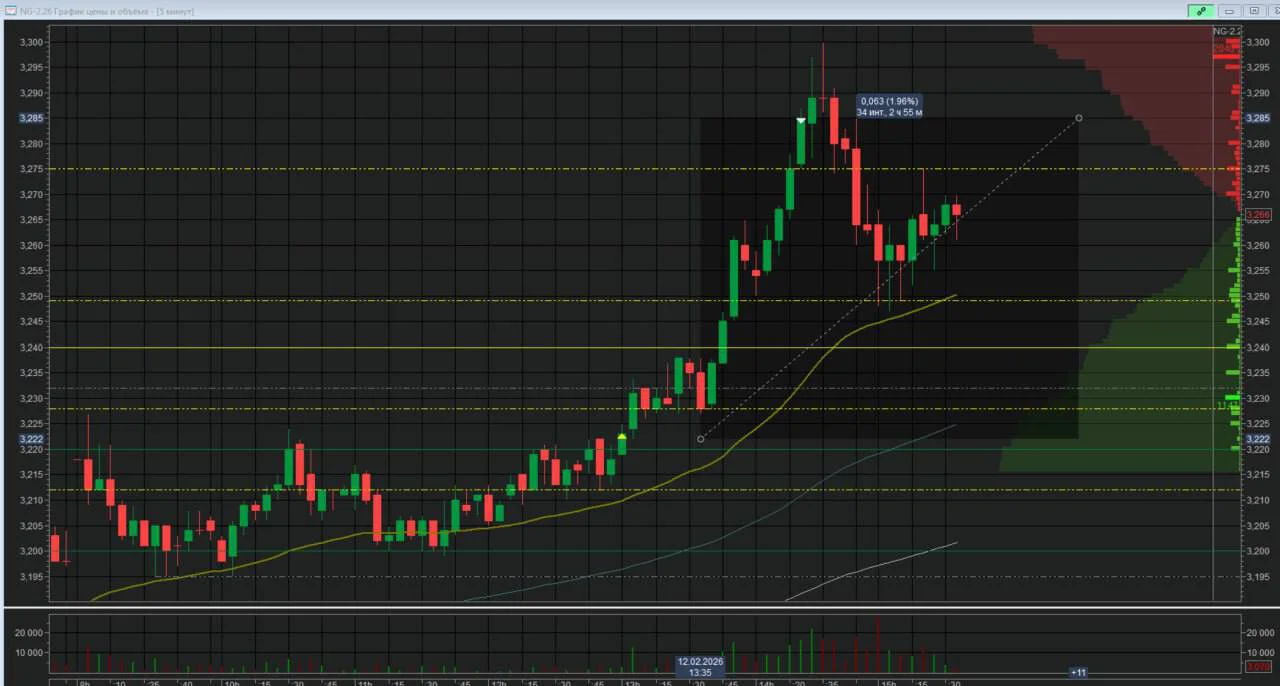Maximize the NG-2.26 chart window
This screenshot has height=686, width=1280.
[x=1253, y=11]
